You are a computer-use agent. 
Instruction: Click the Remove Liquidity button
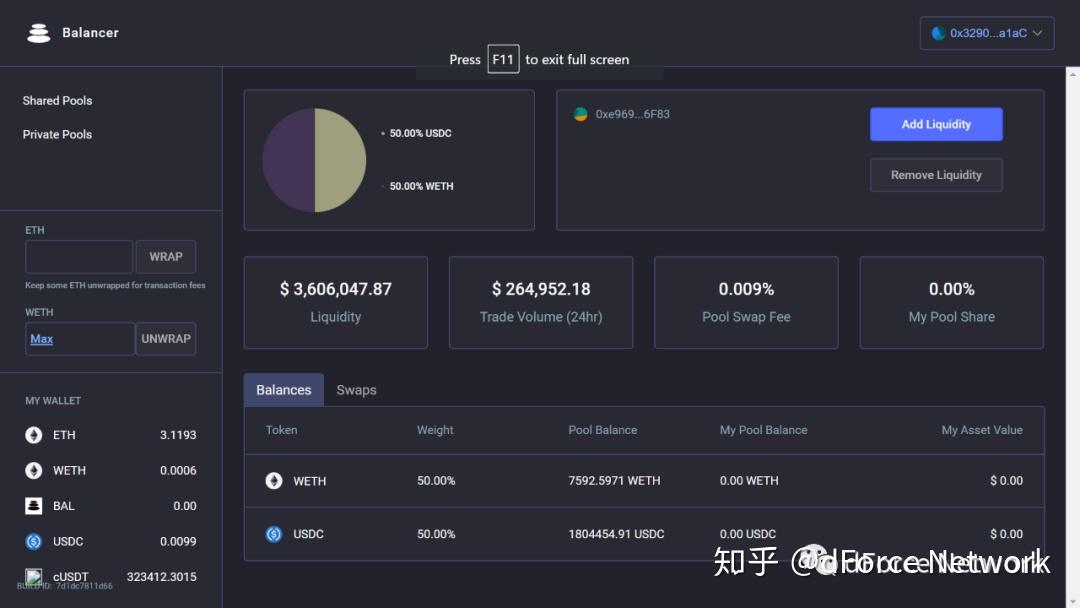pos(936,175)
